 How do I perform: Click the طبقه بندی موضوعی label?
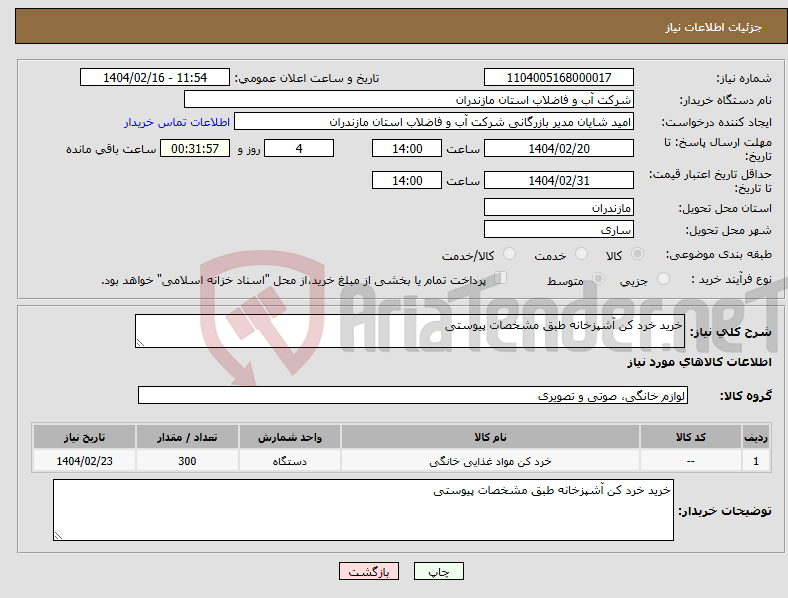pos(719,254)
